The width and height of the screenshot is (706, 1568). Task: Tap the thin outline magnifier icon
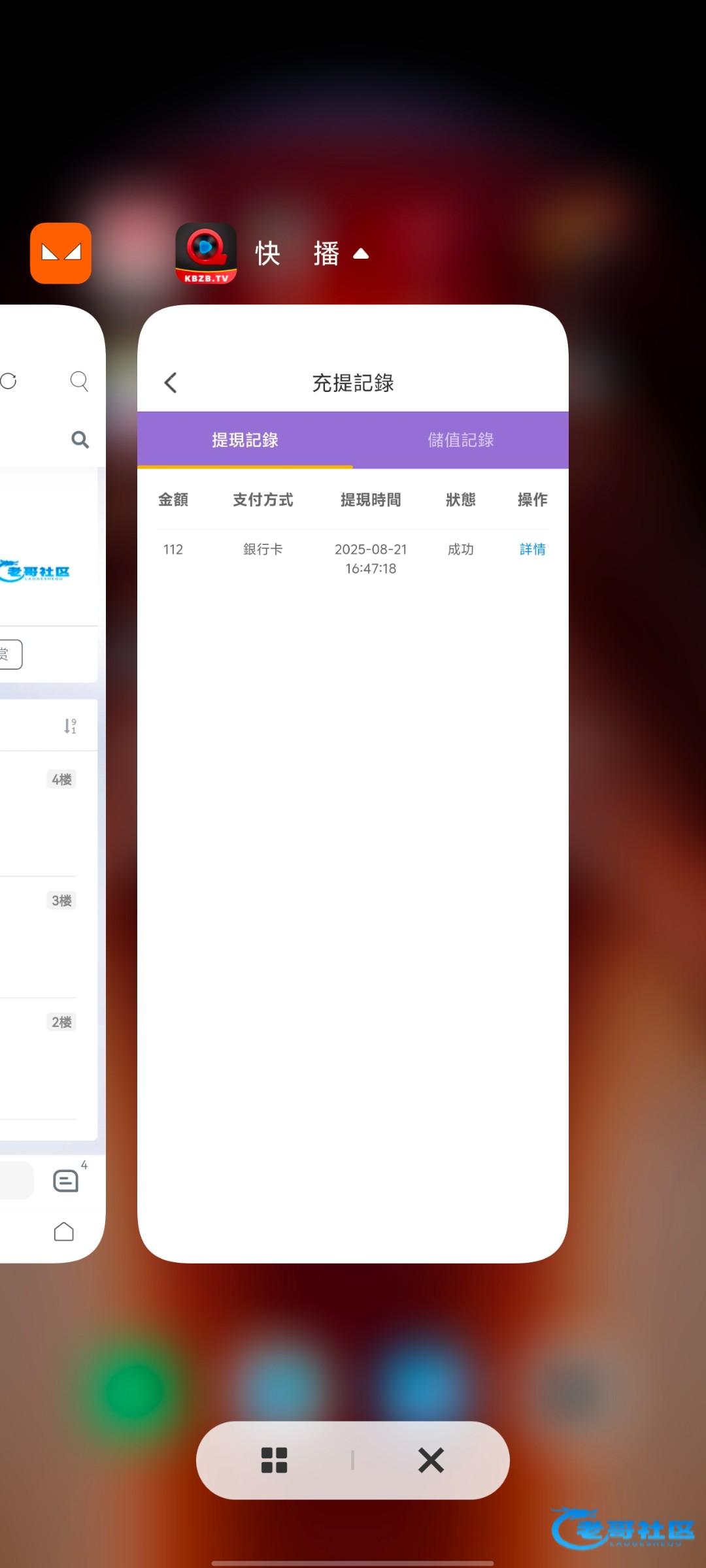[x=79, y=381]
